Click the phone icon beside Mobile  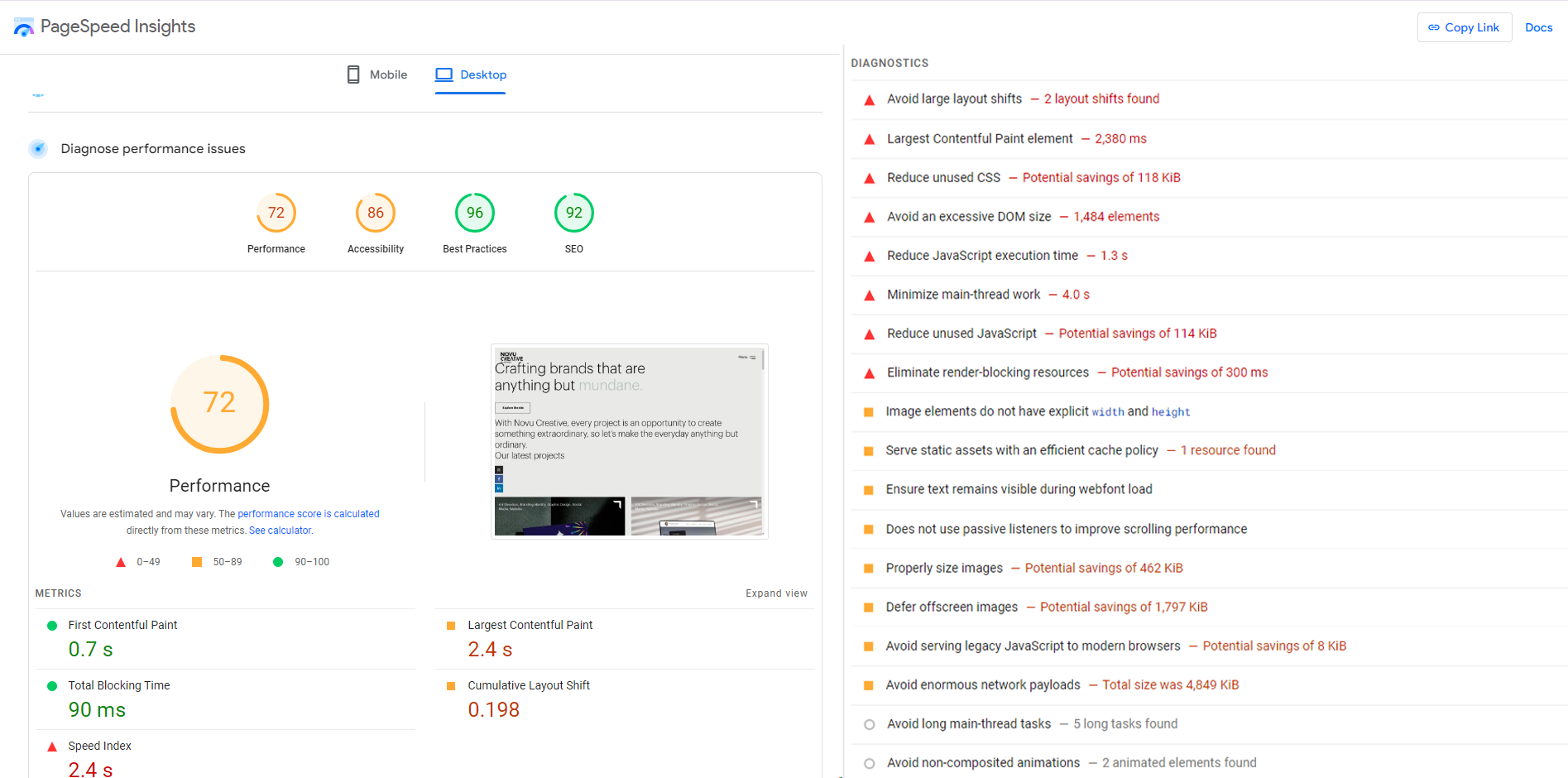click(353, 74)
